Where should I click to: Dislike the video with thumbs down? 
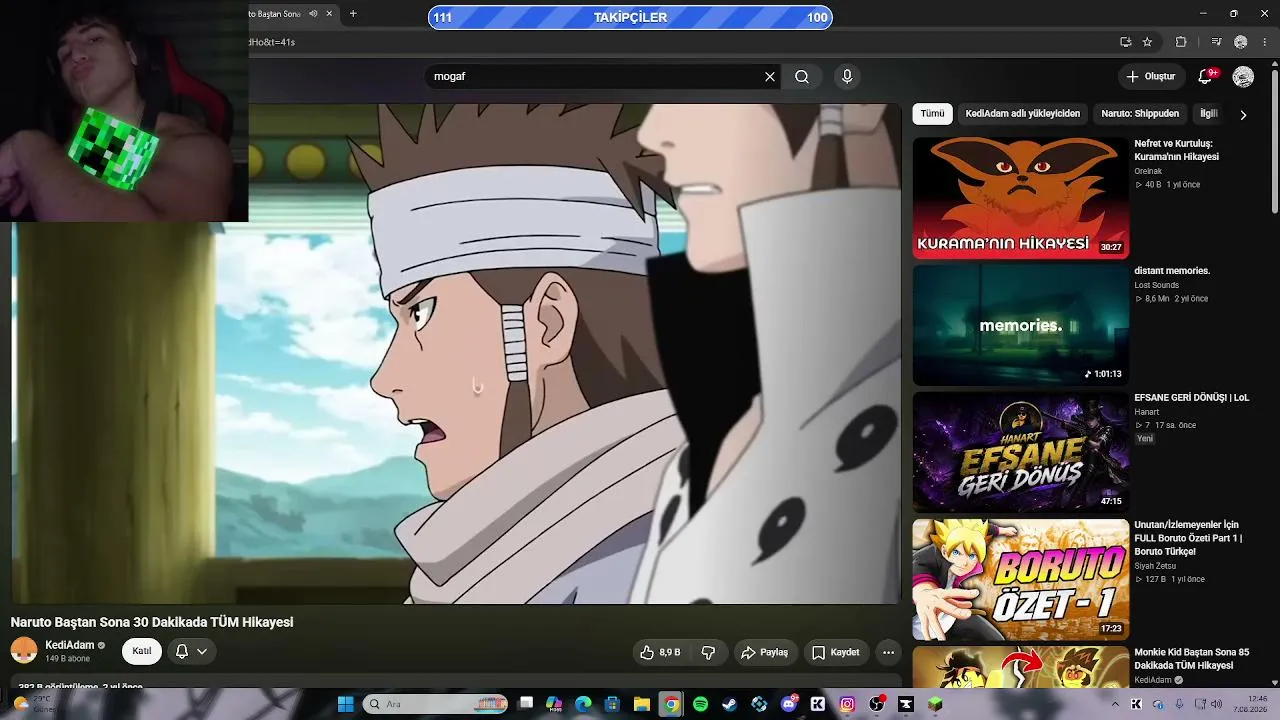pos(708,652)
